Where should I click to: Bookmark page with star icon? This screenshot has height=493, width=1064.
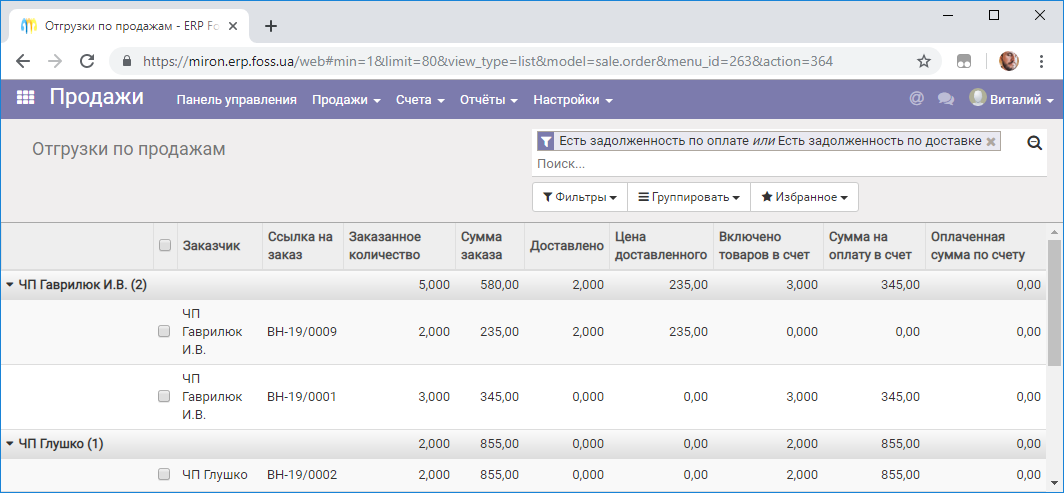pos(924,61)
